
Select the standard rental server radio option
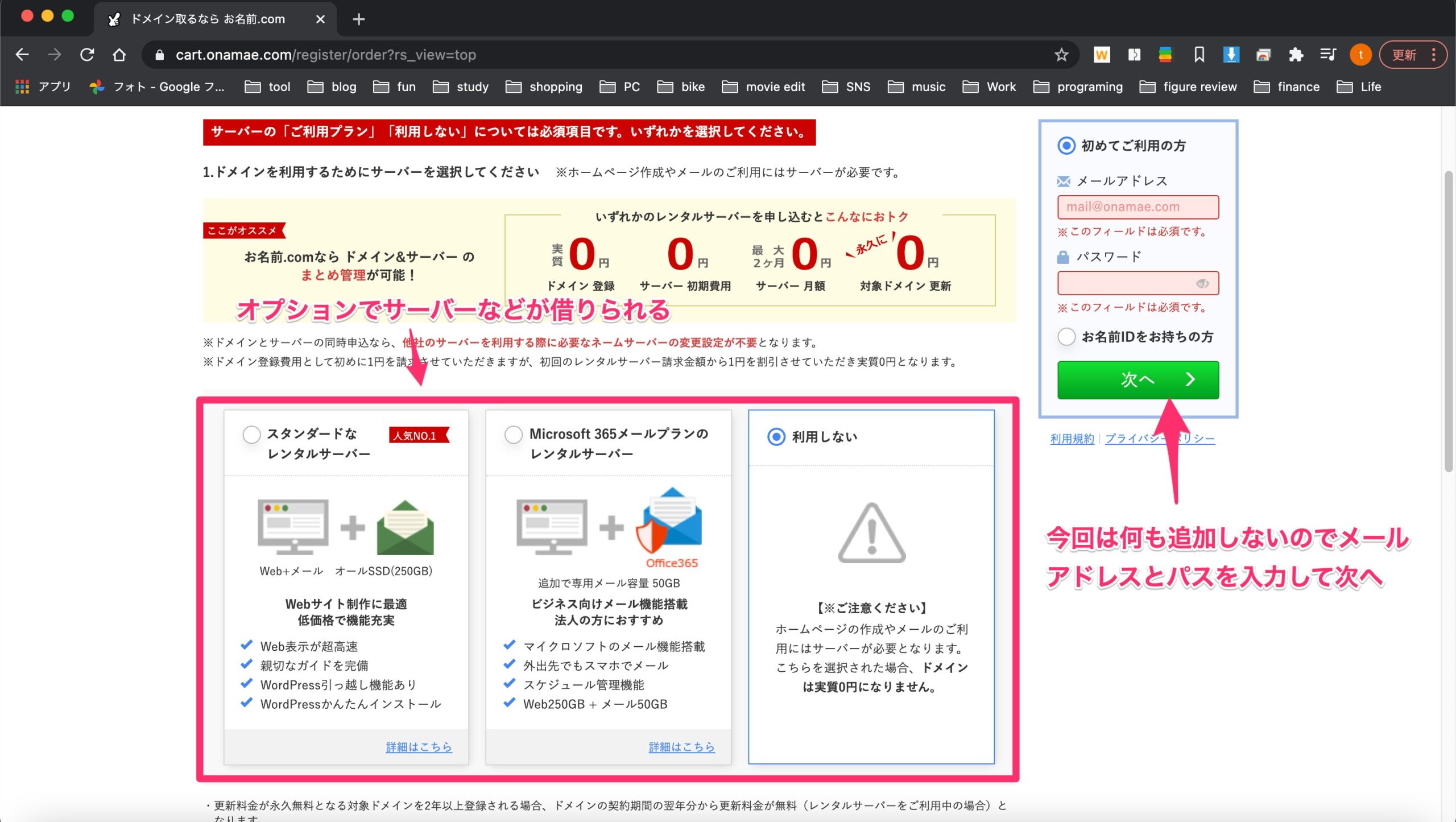click(x=251, y=435)
